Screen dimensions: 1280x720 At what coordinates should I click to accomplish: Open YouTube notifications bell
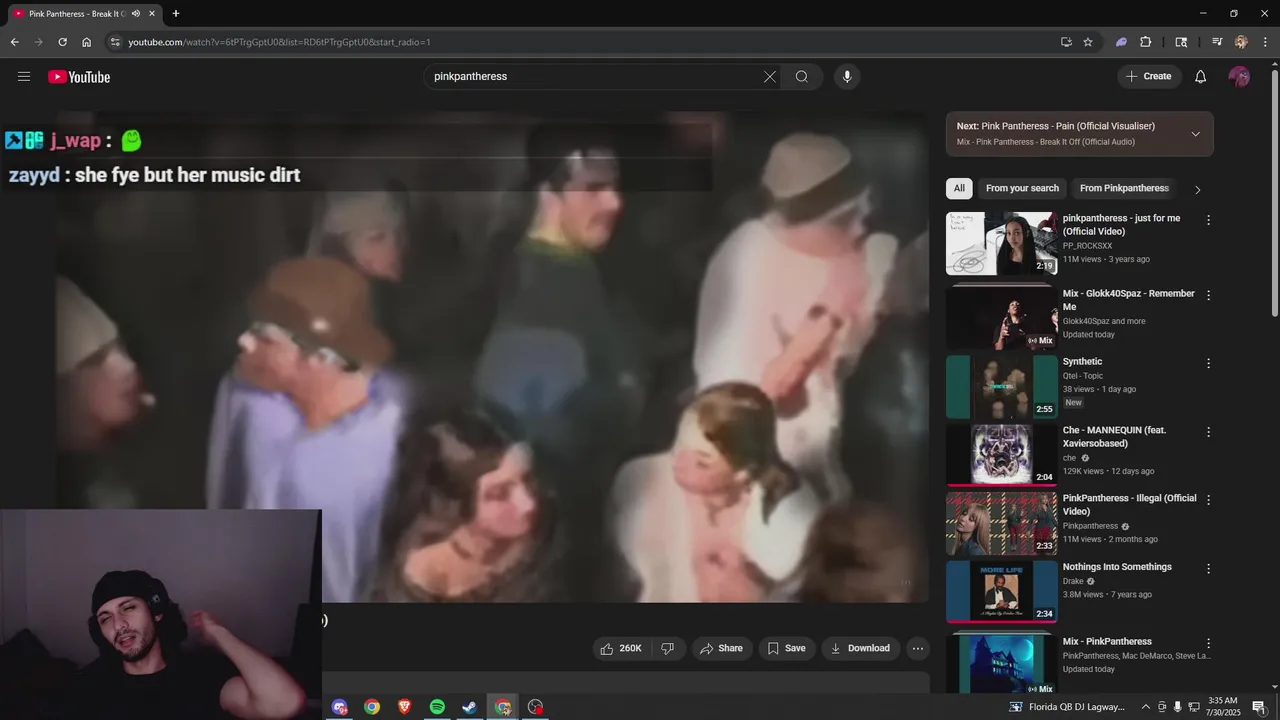[1201, 77]
